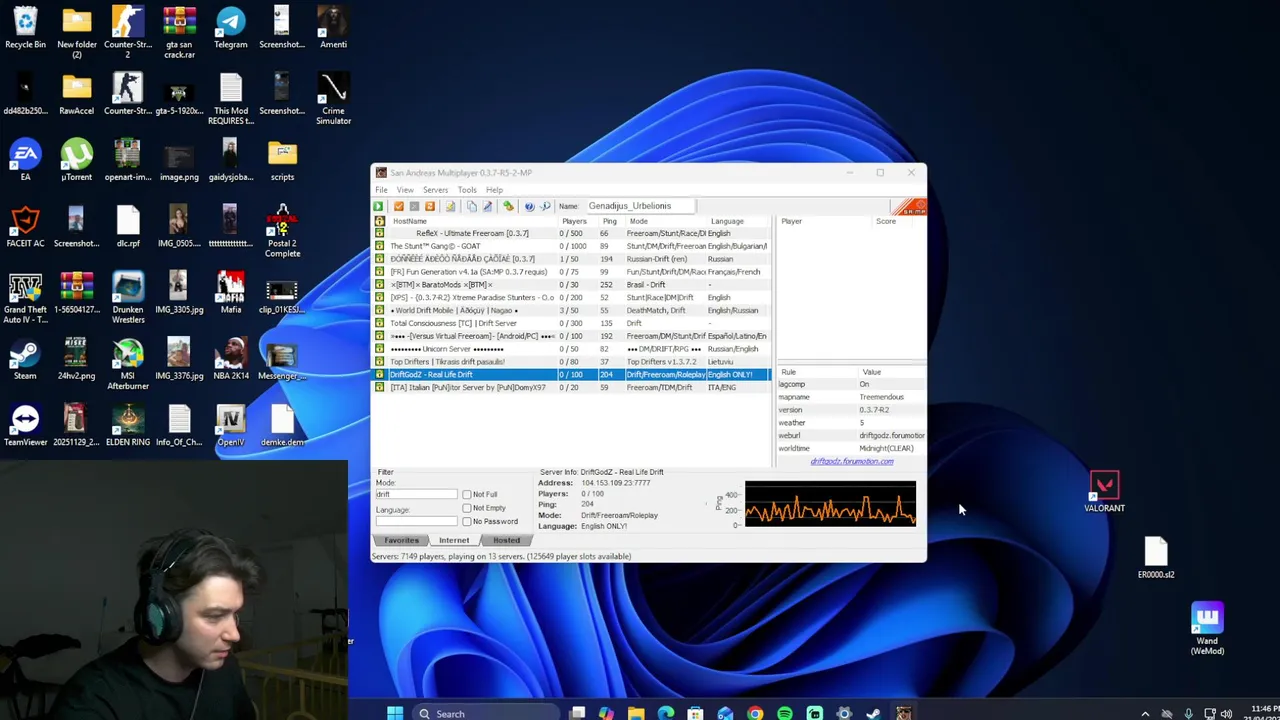The image size is (1280, 720).
Task: Select the MSI Afterburner desktop icon
Action: 127,364
